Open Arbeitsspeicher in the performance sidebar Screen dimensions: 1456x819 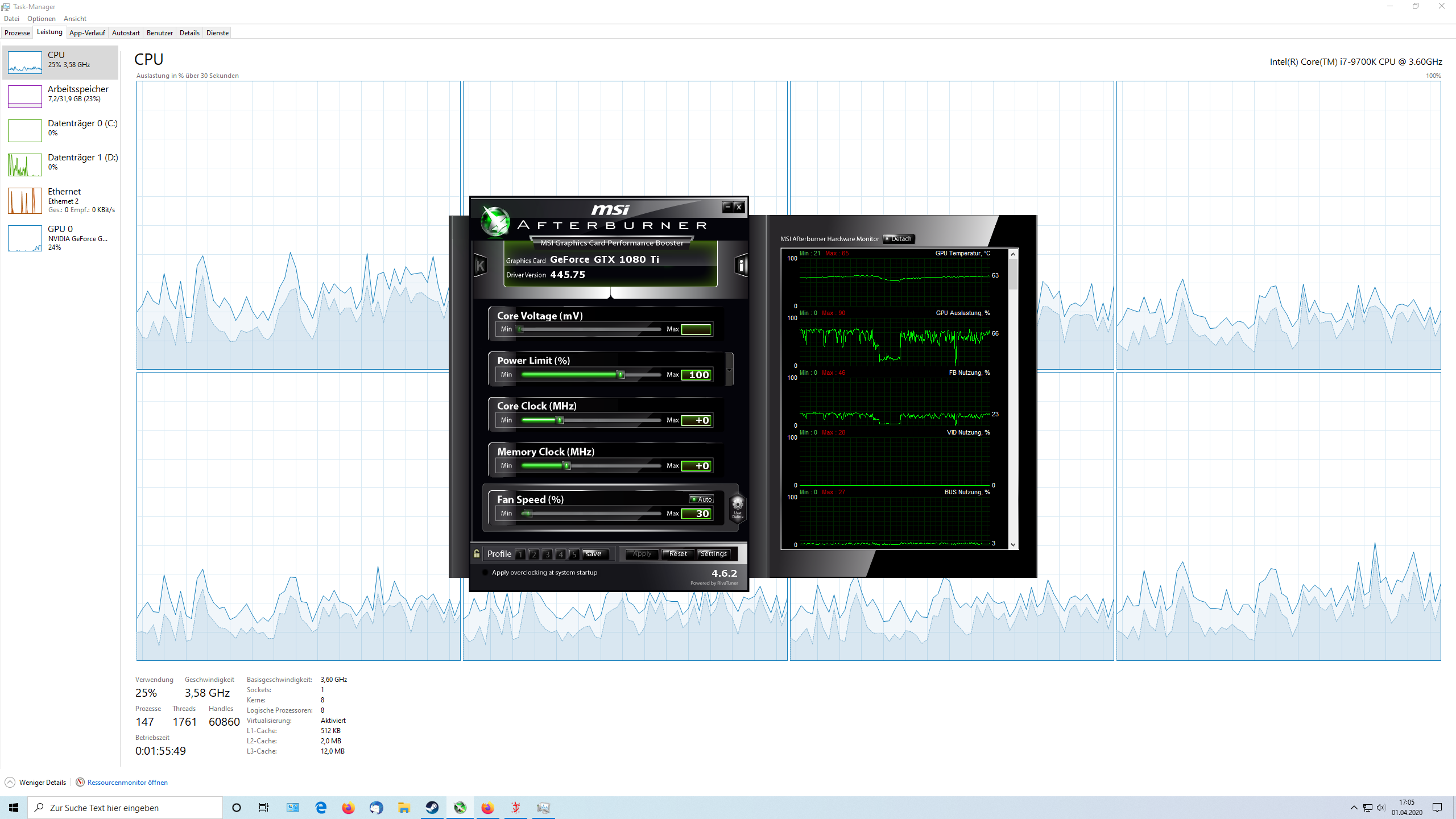coord(61,96)
